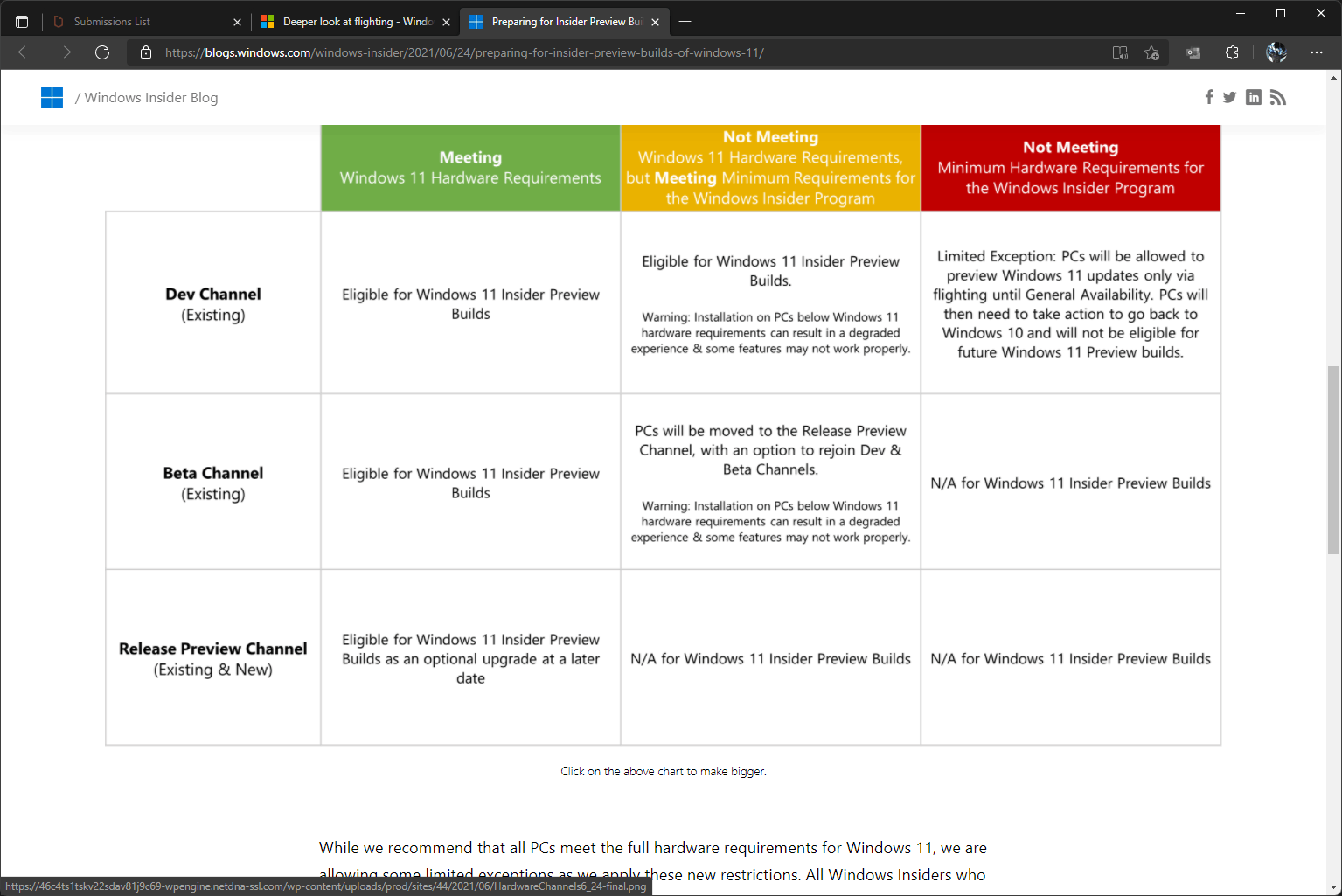Click Beta Channel 'N/A for Windows 11' cell
The height and width of the screenshot is (896, 1342).
1070,483
